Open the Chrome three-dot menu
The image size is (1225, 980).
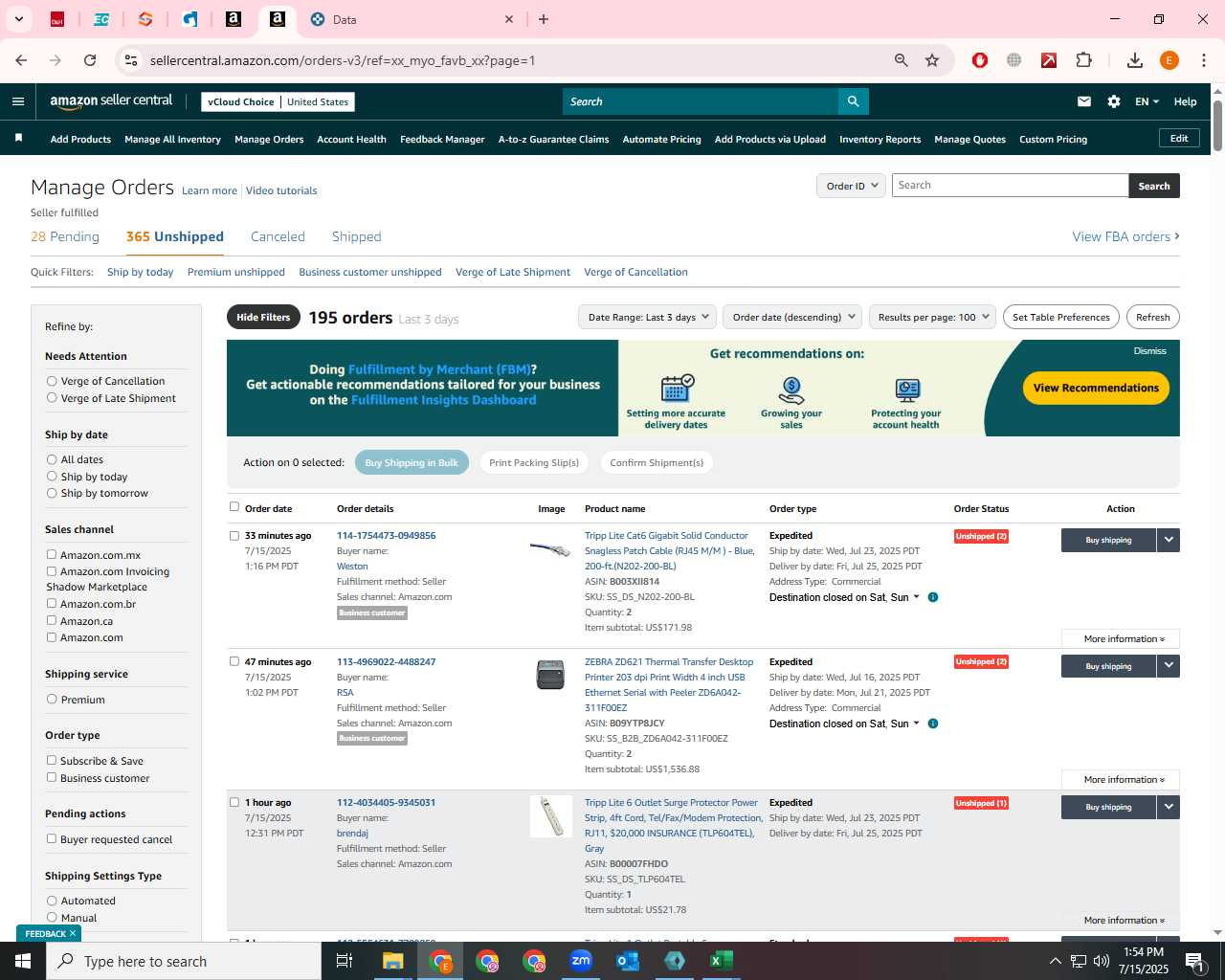point(1204,60)
